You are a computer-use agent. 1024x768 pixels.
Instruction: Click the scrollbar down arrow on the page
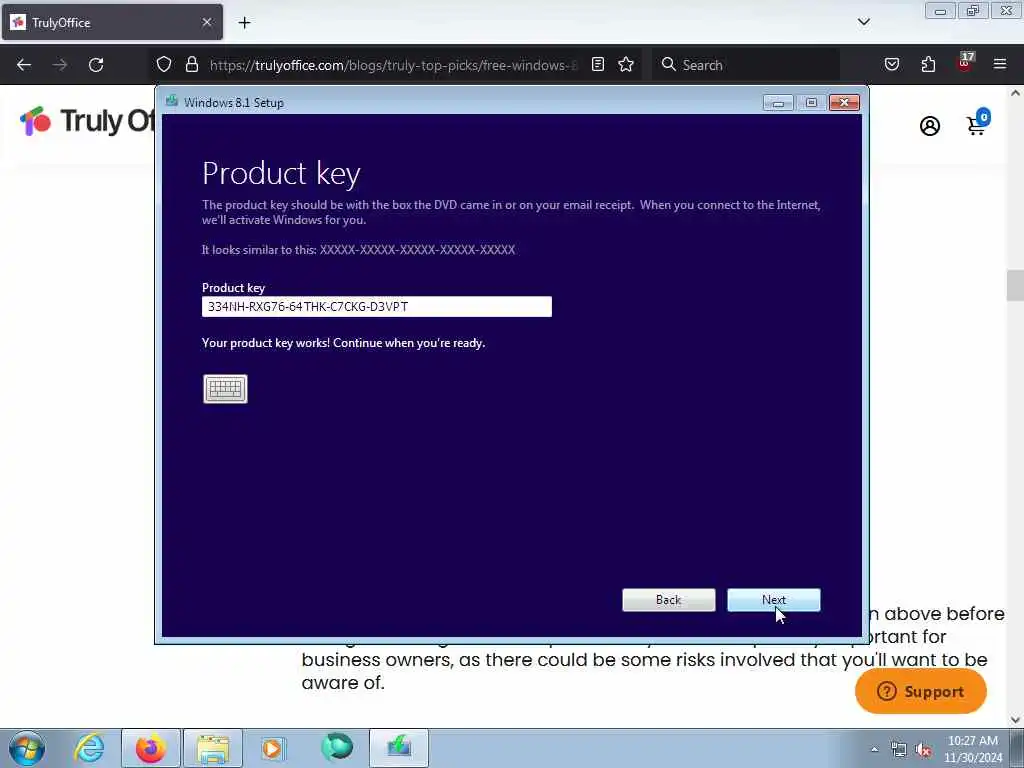coord(1015,720)
